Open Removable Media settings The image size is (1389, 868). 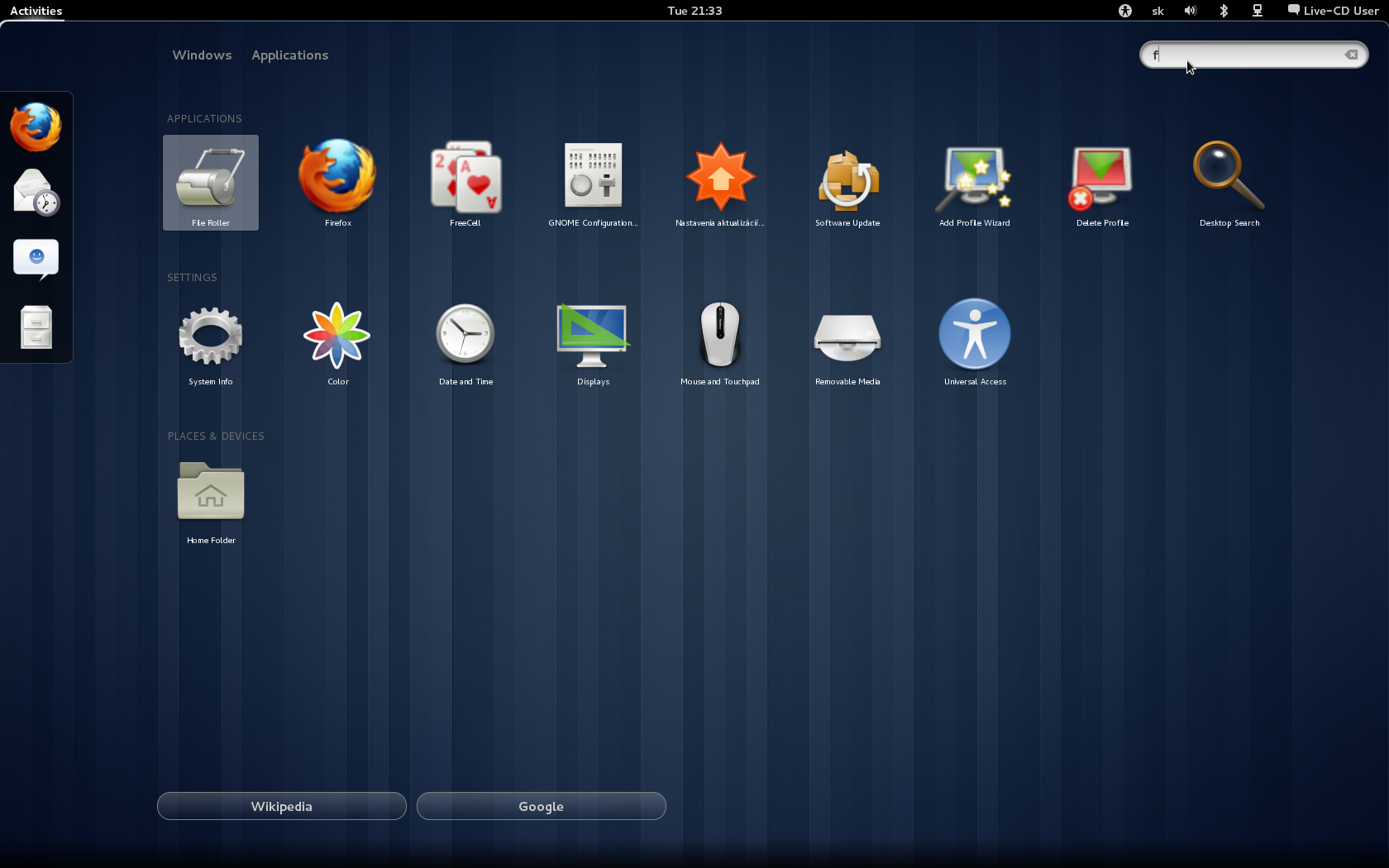(x=847, y=341)
